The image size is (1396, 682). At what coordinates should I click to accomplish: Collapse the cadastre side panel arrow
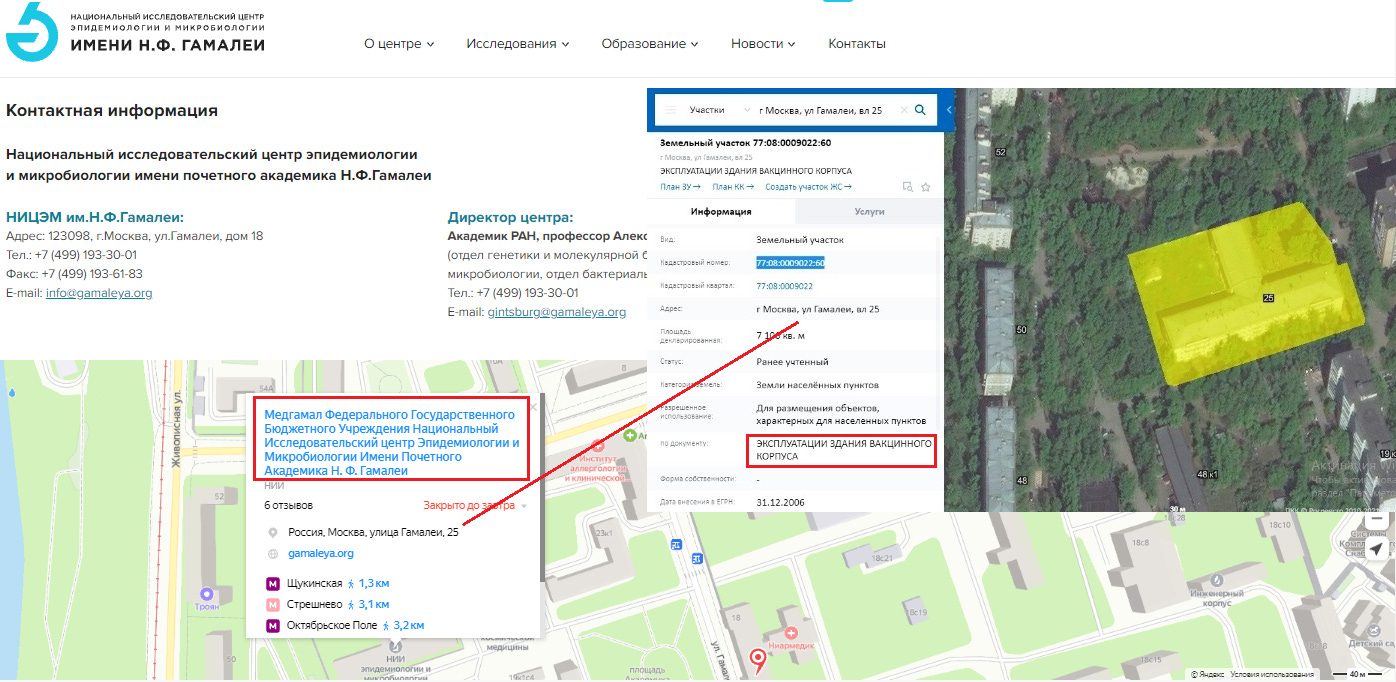point(949,110)
